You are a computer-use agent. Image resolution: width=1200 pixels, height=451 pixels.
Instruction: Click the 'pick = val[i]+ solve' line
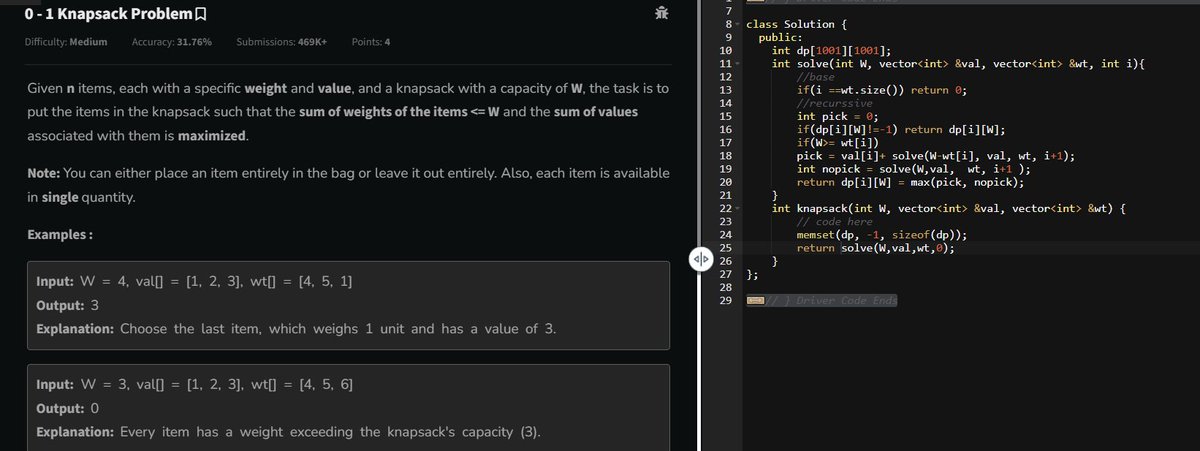point(936,156)
